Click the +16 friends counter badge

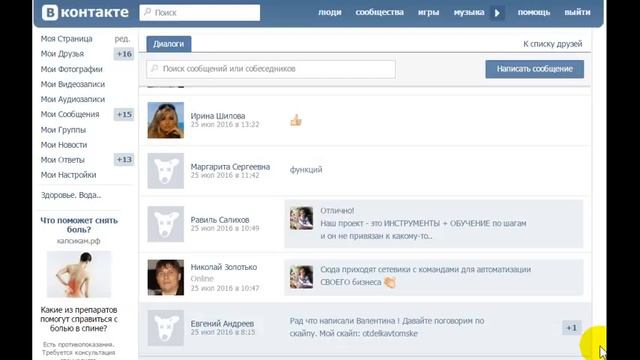point(124,54)
